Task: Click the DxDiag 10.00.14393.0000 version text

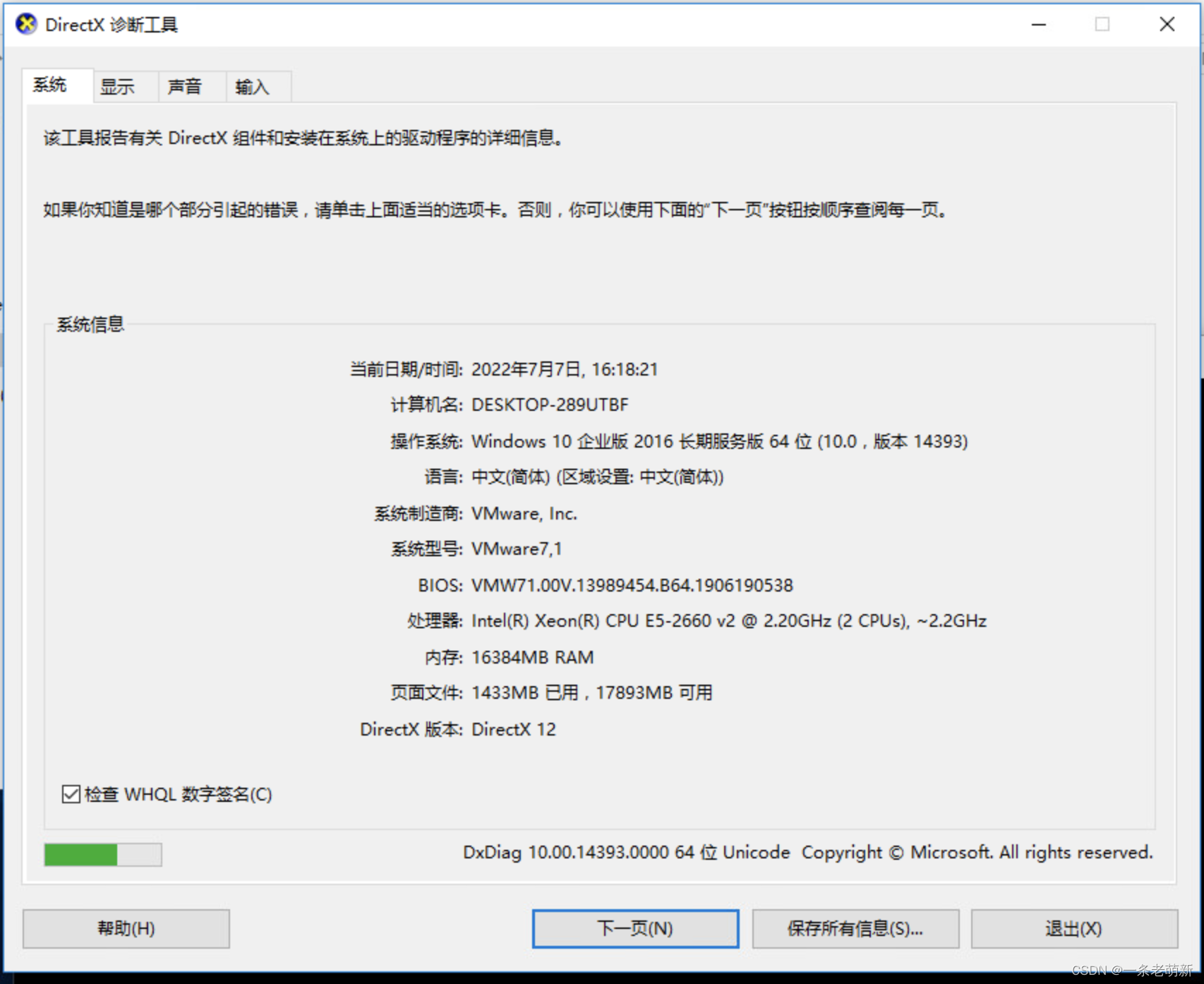Action: click(x=626, y=852)
